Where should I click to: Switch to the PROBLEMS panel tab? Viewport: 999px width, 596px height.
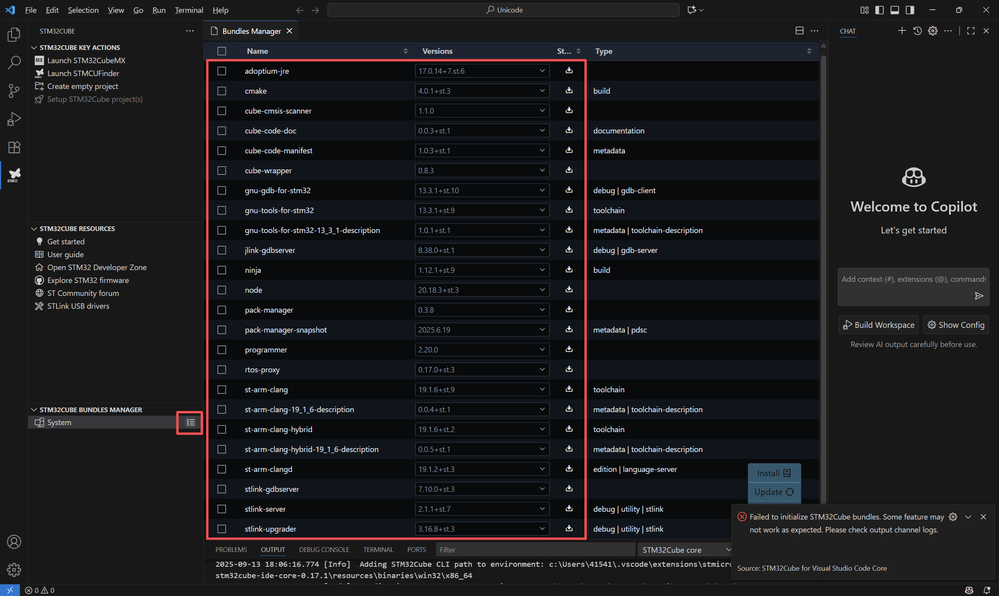[231, 549]
